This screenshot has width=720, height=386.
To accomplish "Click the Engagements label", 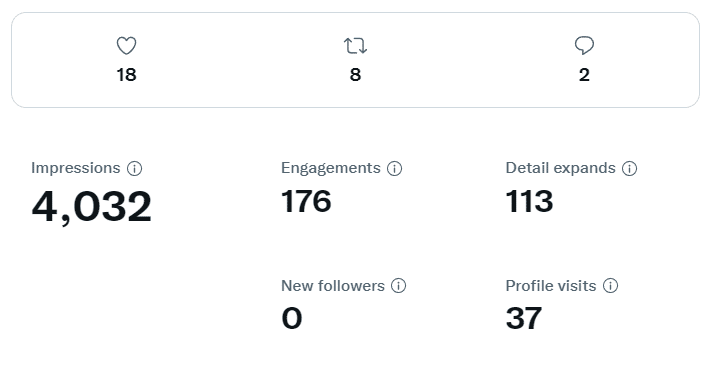I will tap(331, 168).
